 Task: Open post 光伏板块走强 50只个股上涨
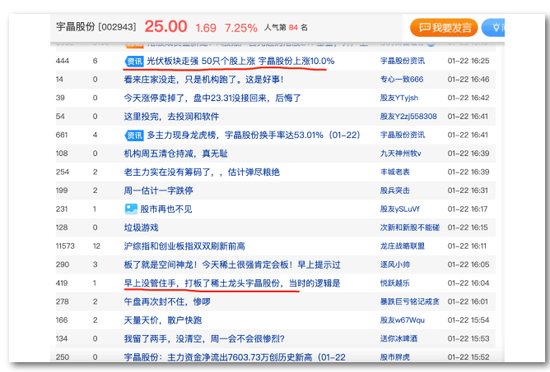tap(240, 61)
